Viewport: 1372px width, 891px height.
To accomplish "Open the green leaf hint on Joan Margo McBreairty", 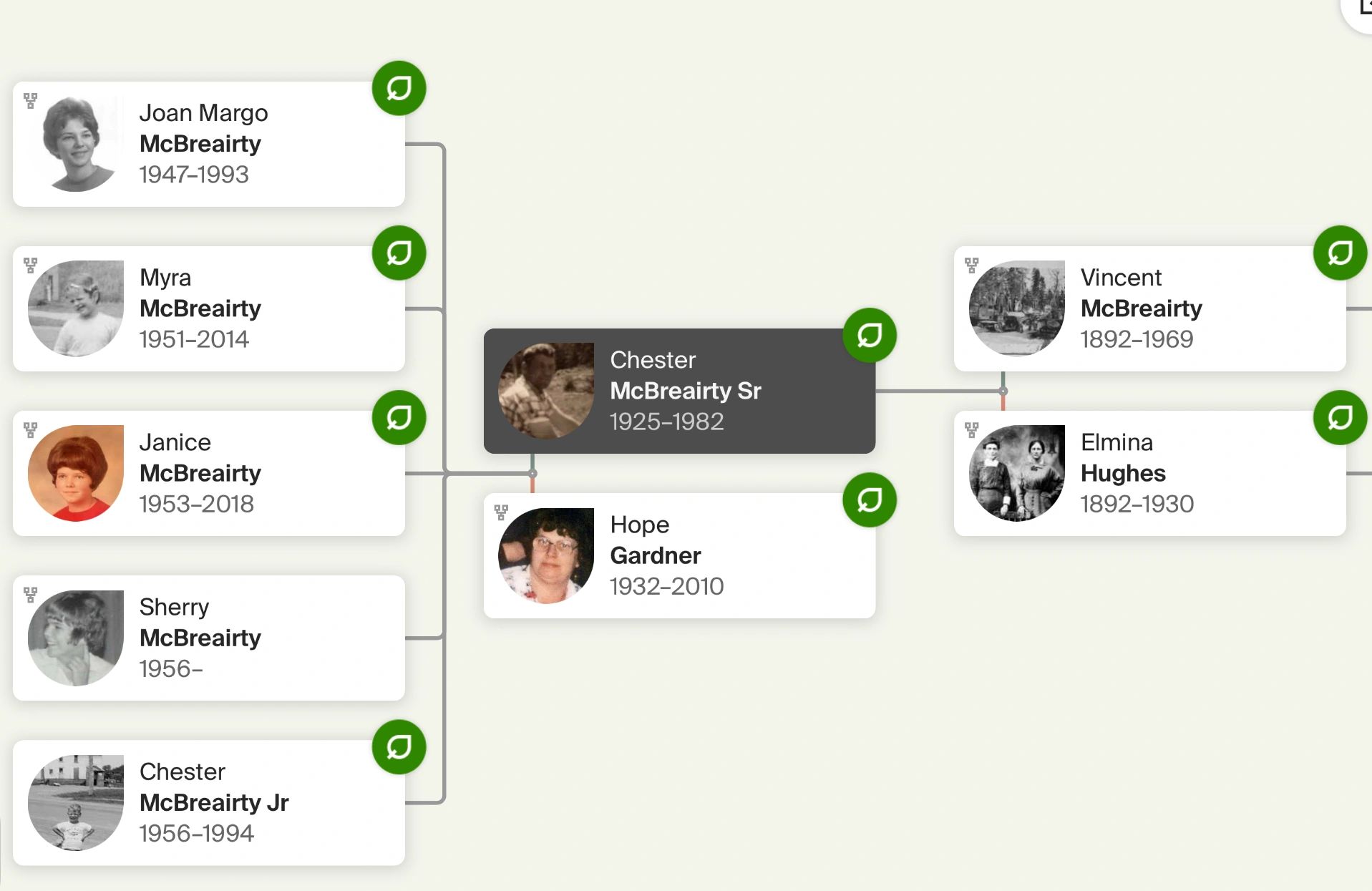I will click(x=399, y=89).
